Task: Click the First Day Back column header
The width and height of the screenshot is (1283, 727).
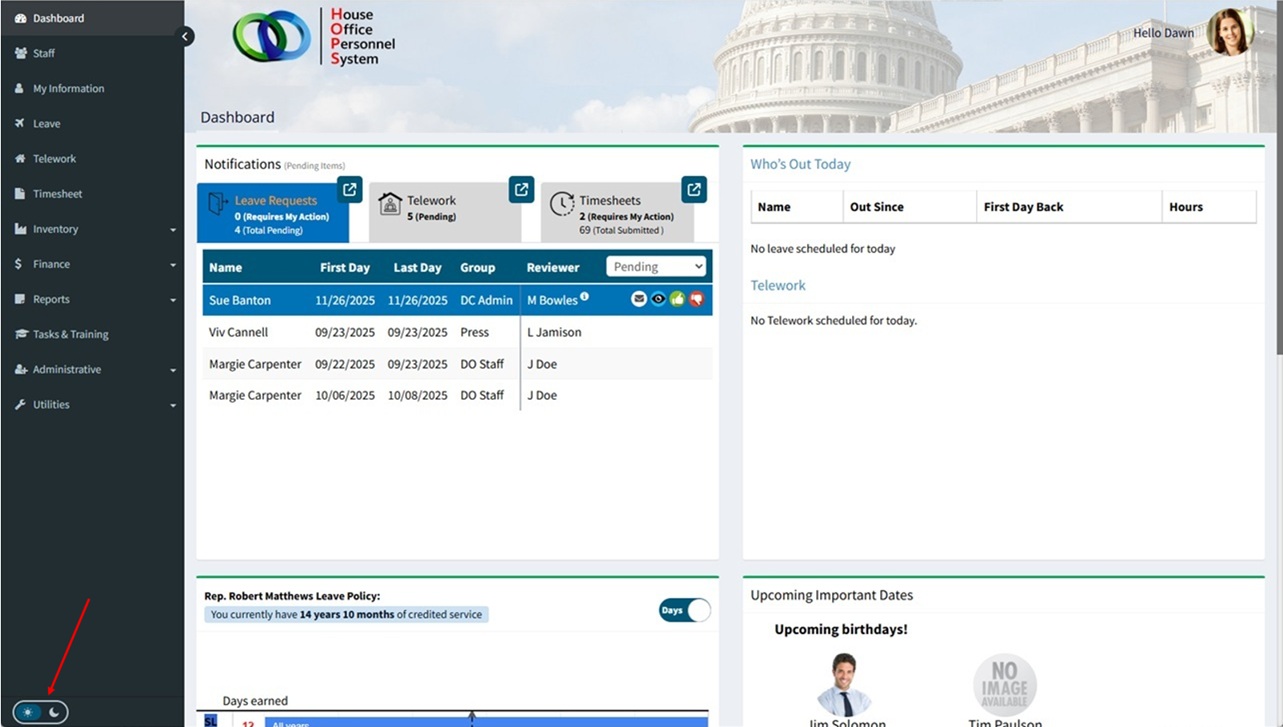Action: [1024, 207]
